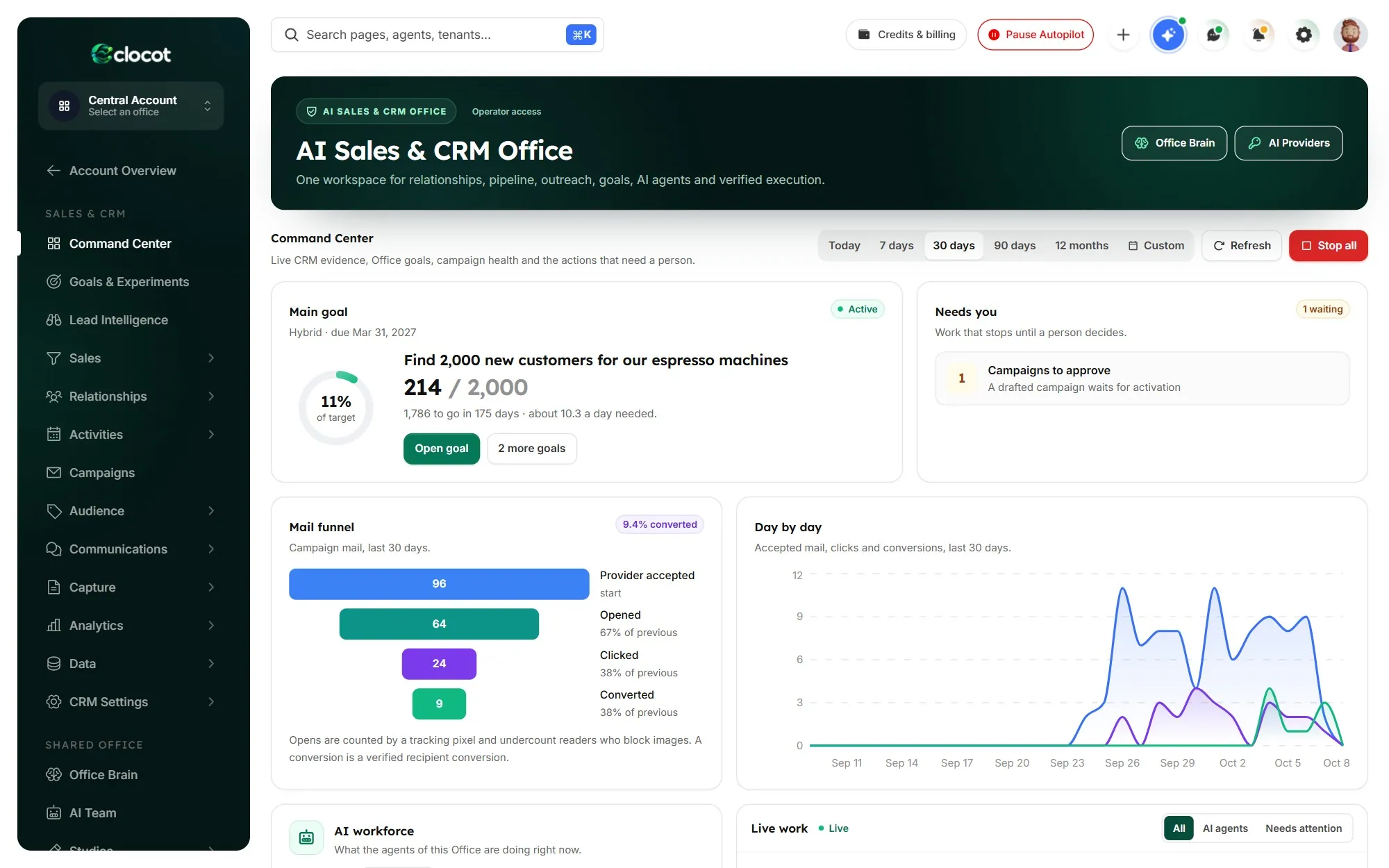The height and width of the screenshot is (868, 1389).
Task: Open the notifications bell
Action: (1258, 35)
